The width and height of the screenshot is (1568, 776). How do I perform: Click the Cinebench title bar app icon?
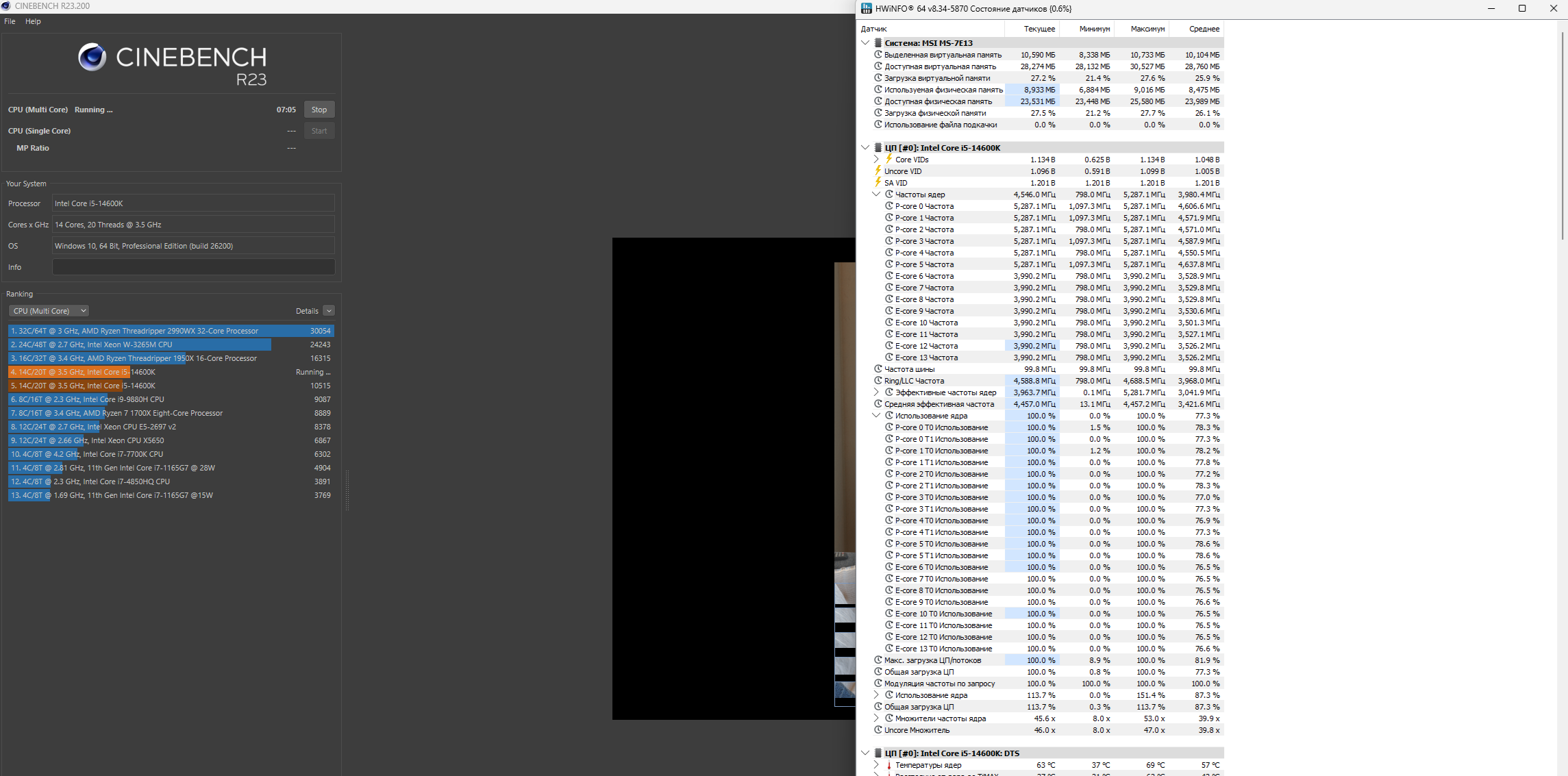(x=5, y=6)
